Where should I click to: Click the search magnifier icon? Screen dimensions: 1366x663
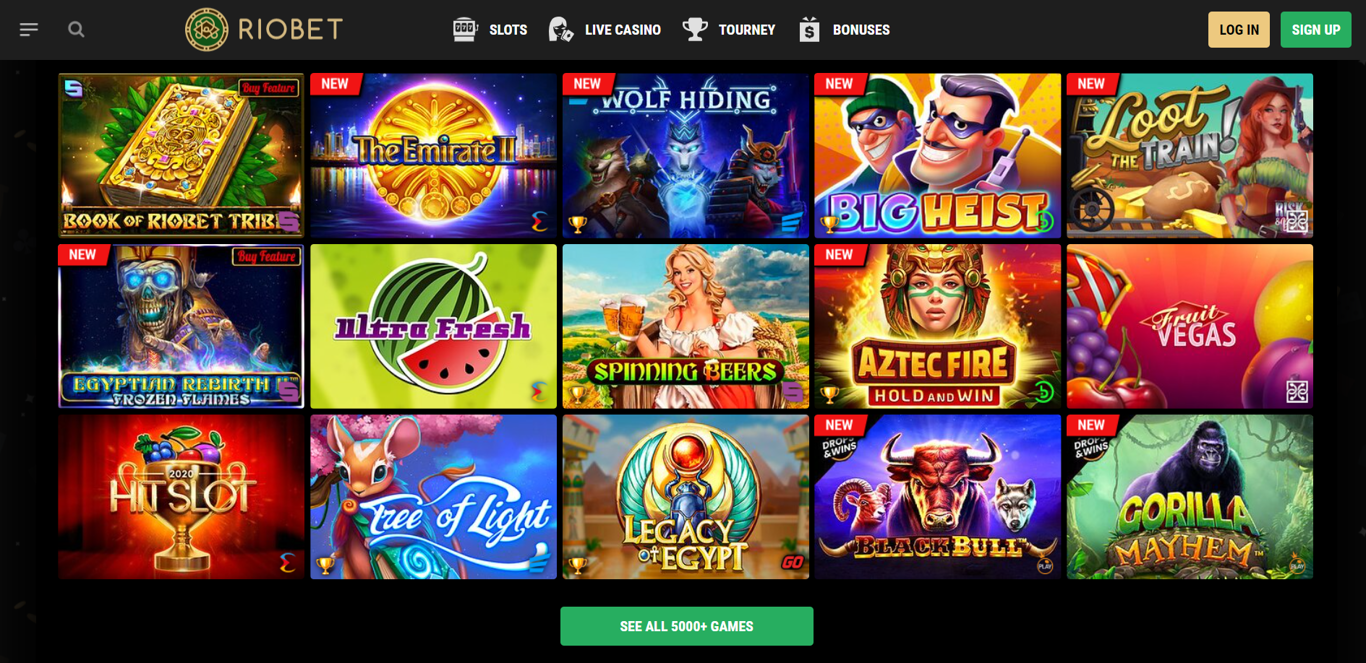click(x=76, y=30)
